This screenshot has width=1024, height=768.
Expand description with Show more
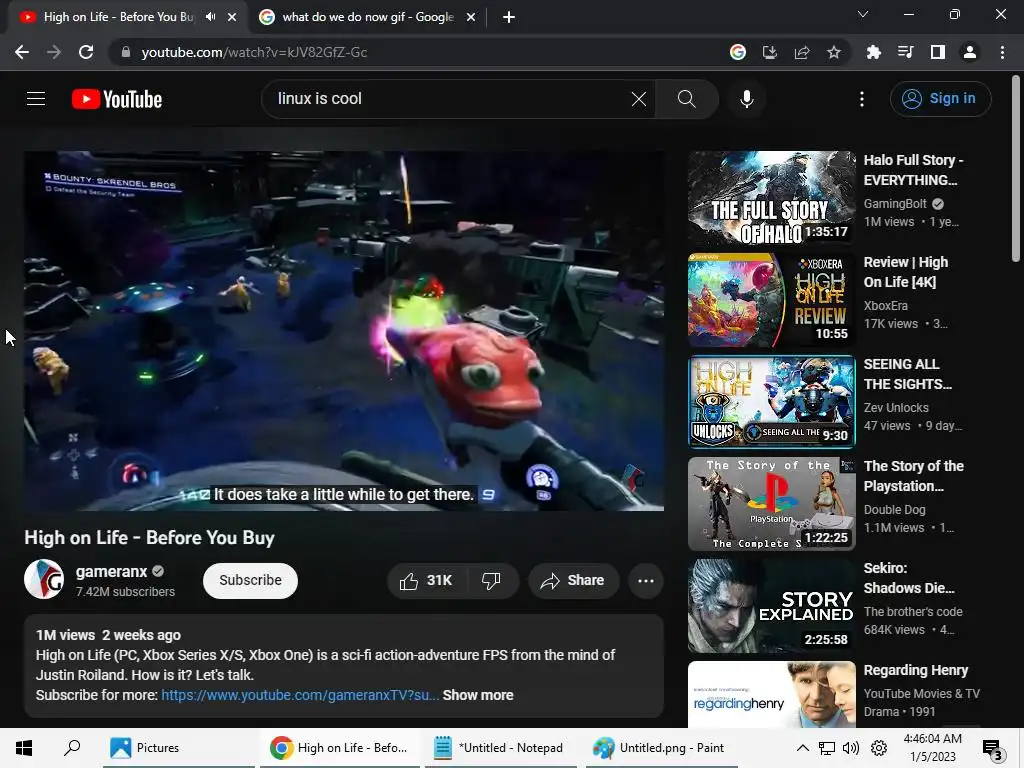(478, 695)
